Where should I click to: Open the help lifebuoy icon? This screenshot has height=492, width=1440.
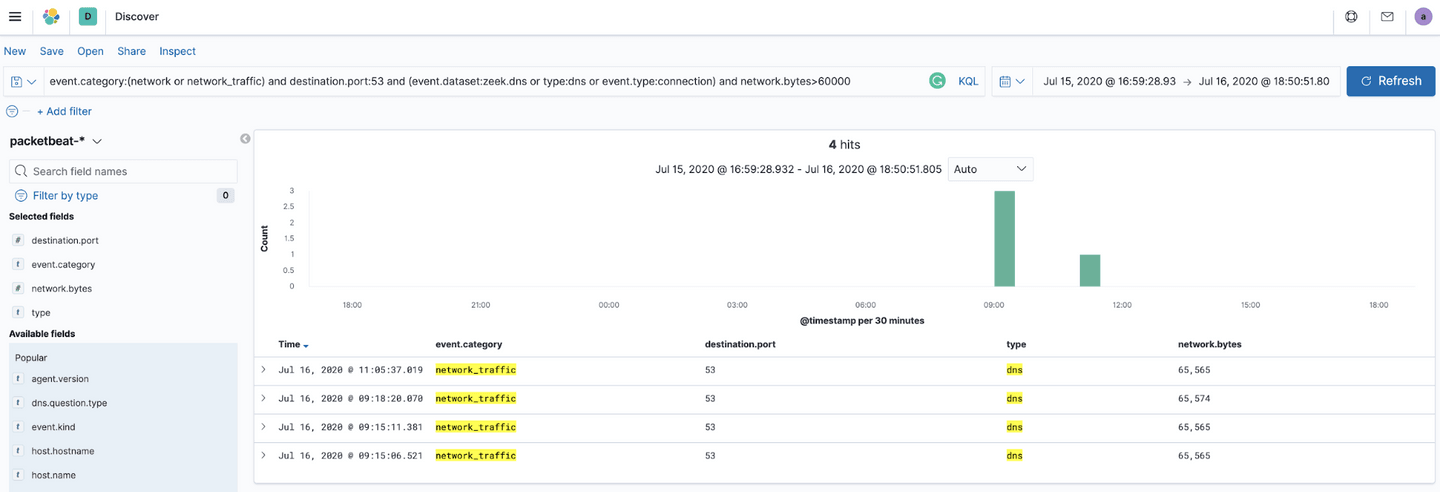click(x=1351, y=17)
